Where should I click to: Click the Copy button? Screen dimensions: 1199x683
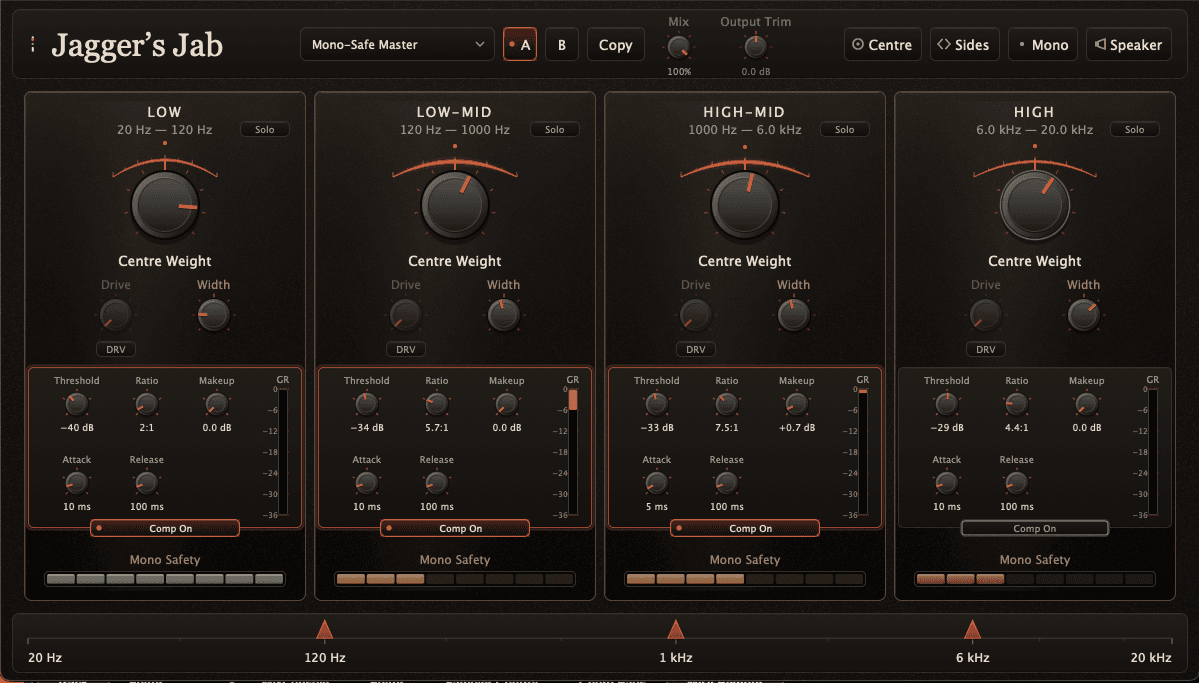[616, 44]
